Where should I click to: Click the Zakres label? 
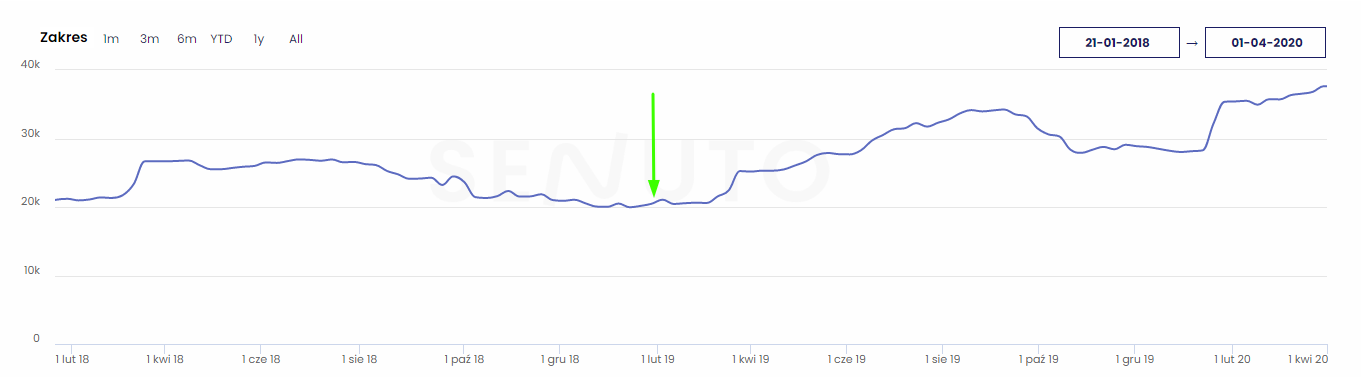click(64, 38)
